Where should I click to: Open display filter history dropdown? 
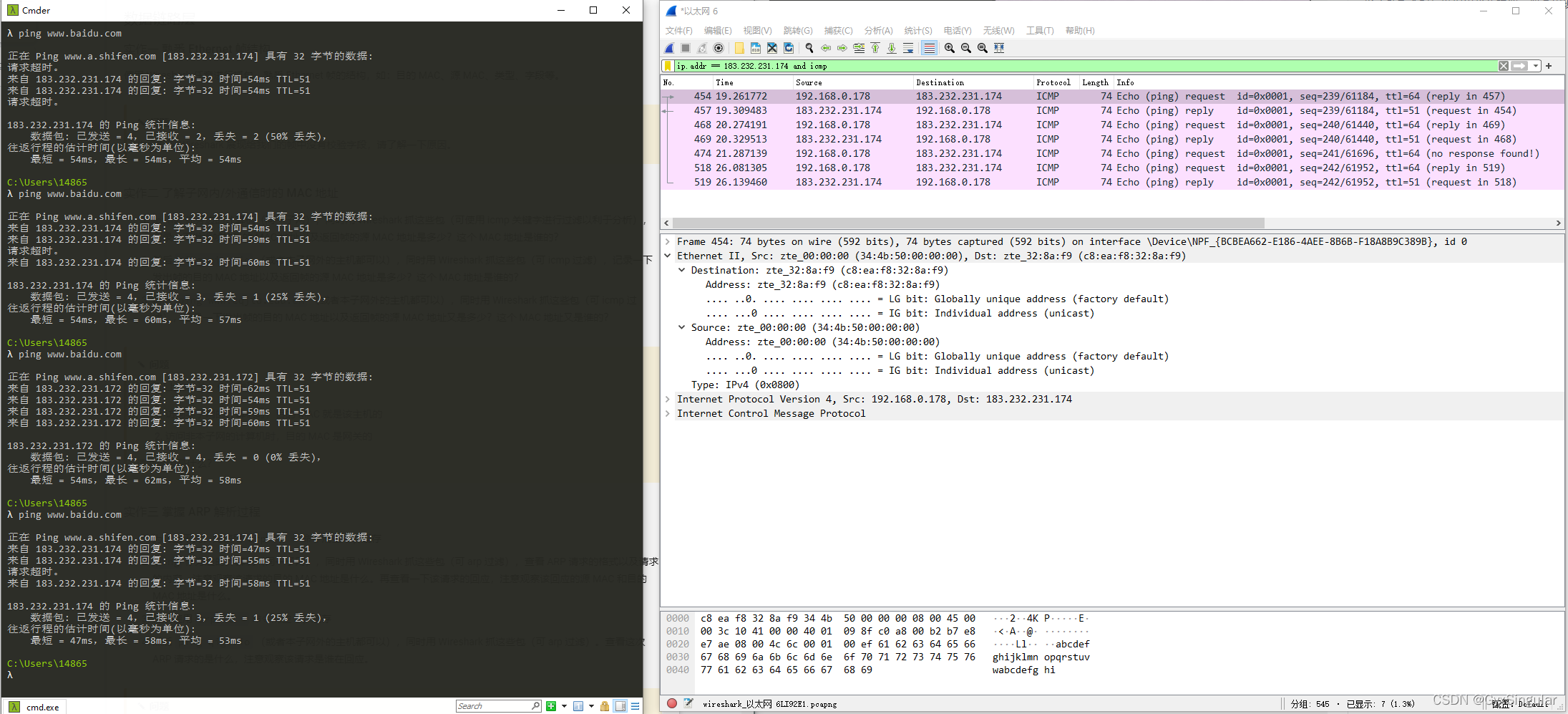(1536, 66)
